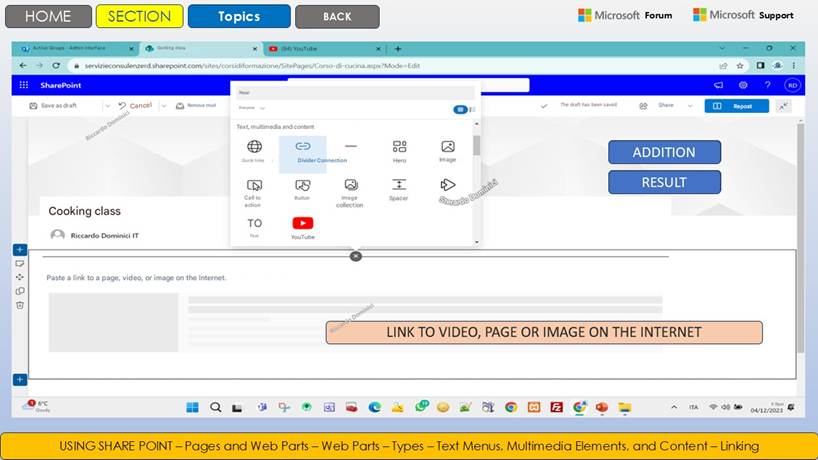Insert the Spacer web part
Viewport: 818px width, 460px height.
click(x=399, y=189)
